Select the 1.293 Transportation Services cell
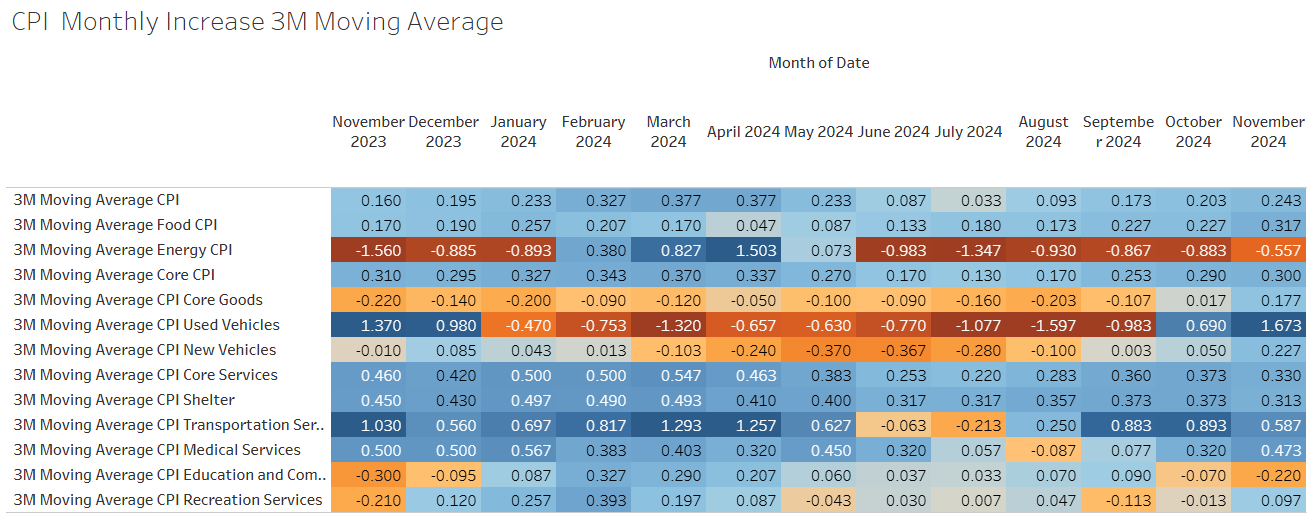Image resolution: width=1316 pixels, height=531 pixels. click(x=668, y=425)
